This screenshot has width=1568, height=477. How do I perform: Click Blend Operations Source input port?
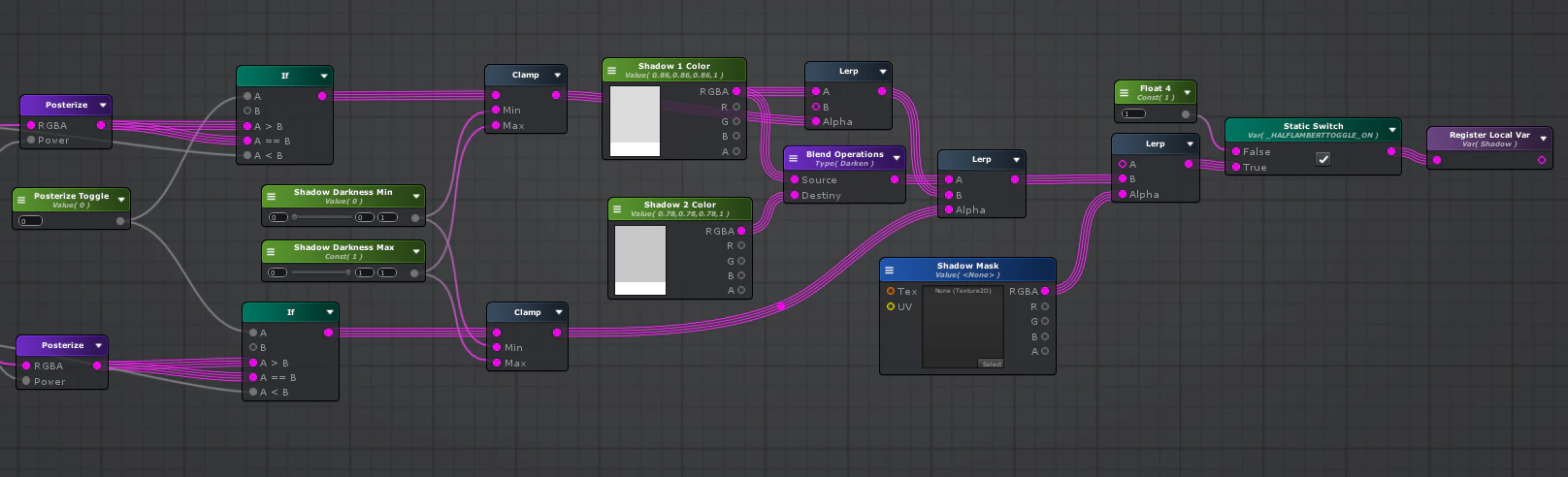click(x=795, y=179)
